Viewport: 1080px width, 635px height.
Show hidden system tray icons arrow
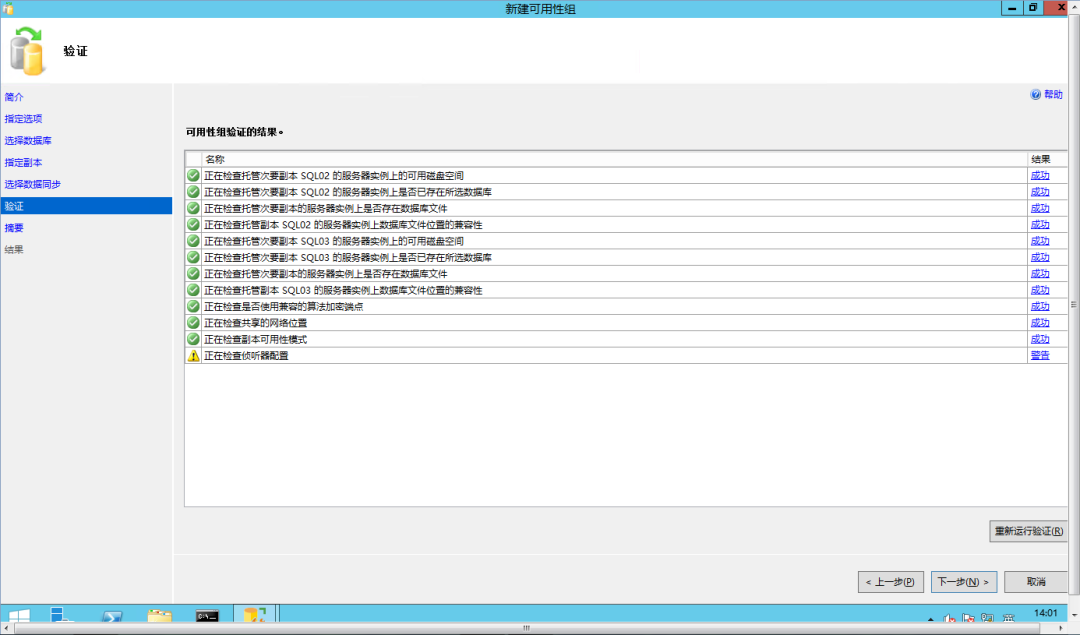pos(931,618)
